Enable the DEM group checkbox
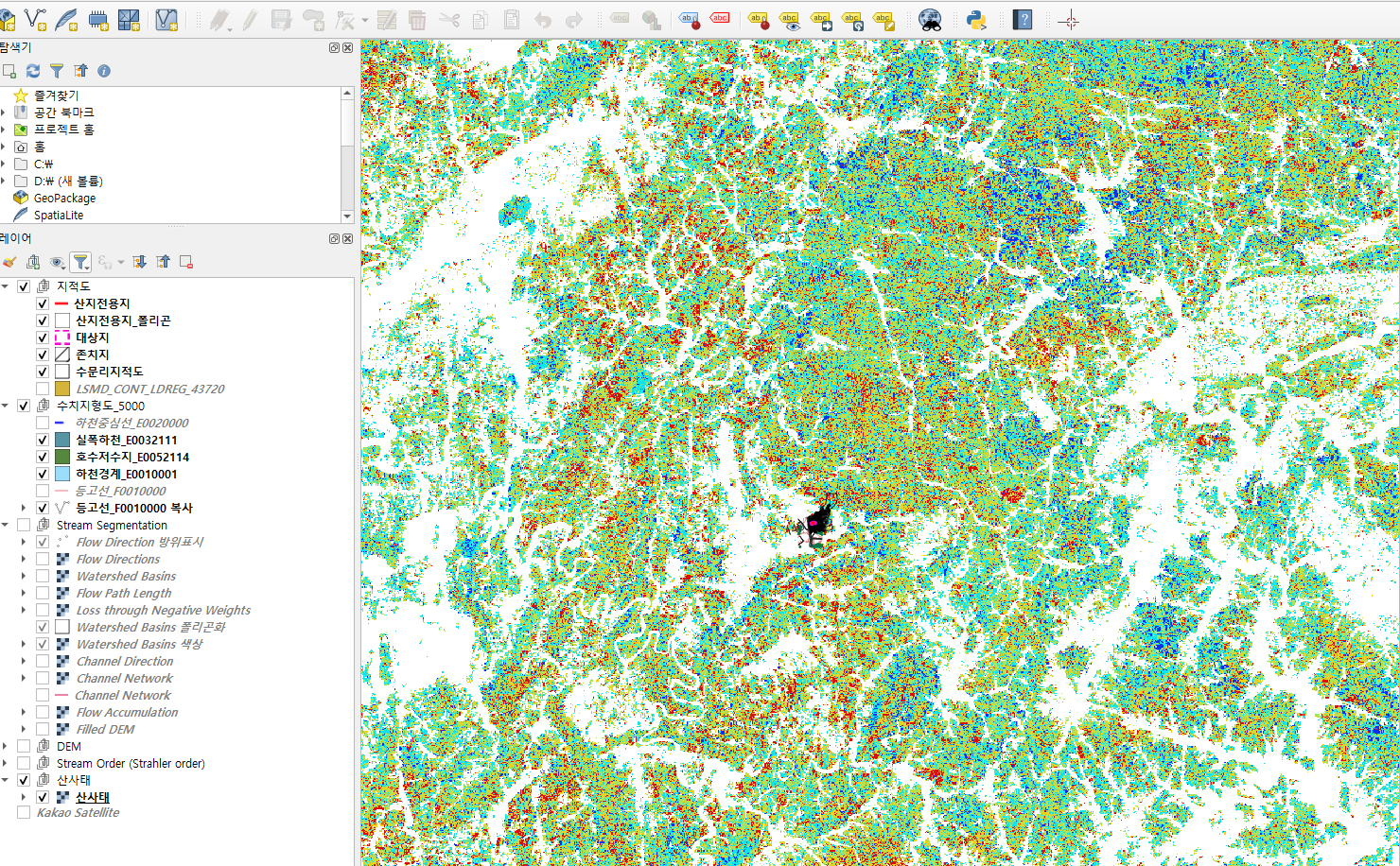The height and width of the screenshot is (866, 1400). point(24,746)
